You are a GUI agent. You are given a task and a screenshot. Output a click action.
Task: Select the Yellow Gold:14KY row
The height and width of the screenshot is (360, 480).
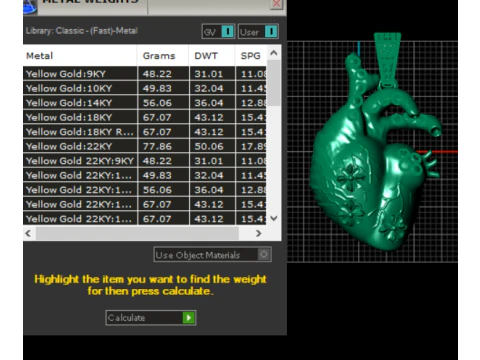tap(145, 103)
